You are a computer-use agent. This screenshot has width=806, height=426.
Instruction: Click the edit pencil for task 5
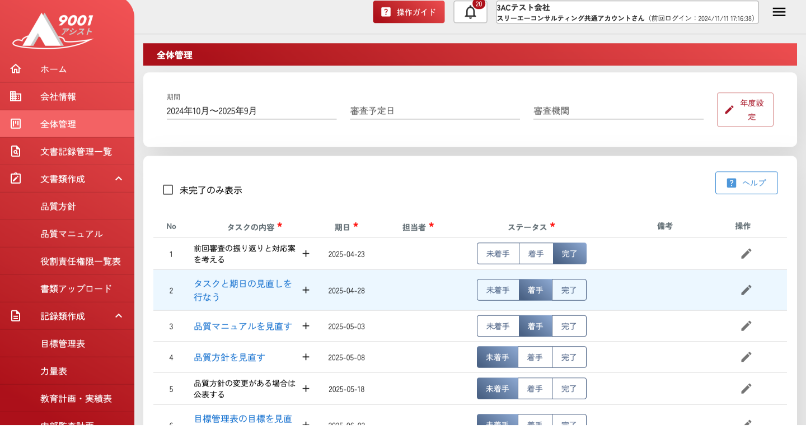pyautogui.click(x=746, y=388)
